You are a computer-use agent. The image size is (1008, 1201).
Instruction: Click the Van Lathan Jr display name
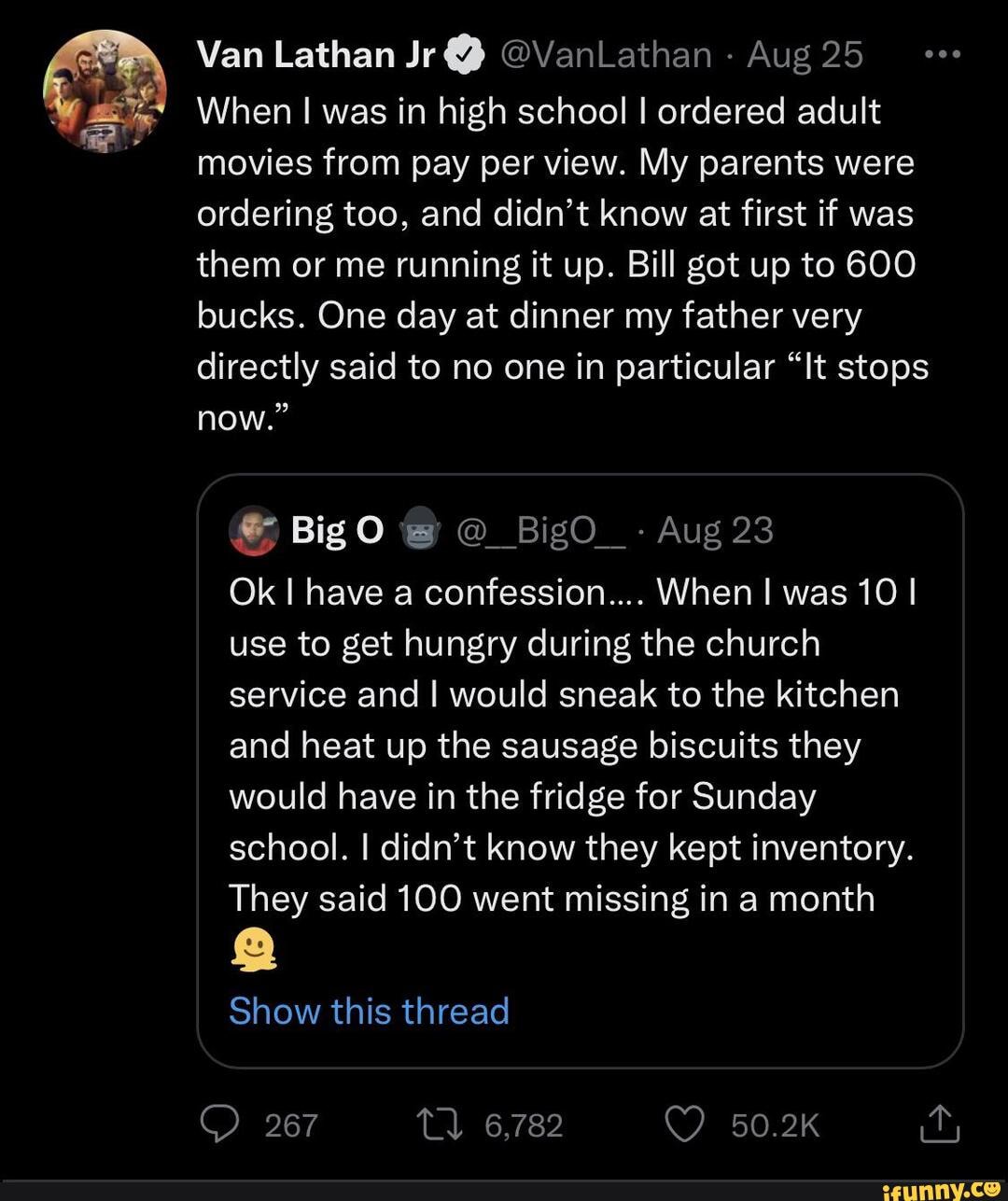tap(317, 55)
